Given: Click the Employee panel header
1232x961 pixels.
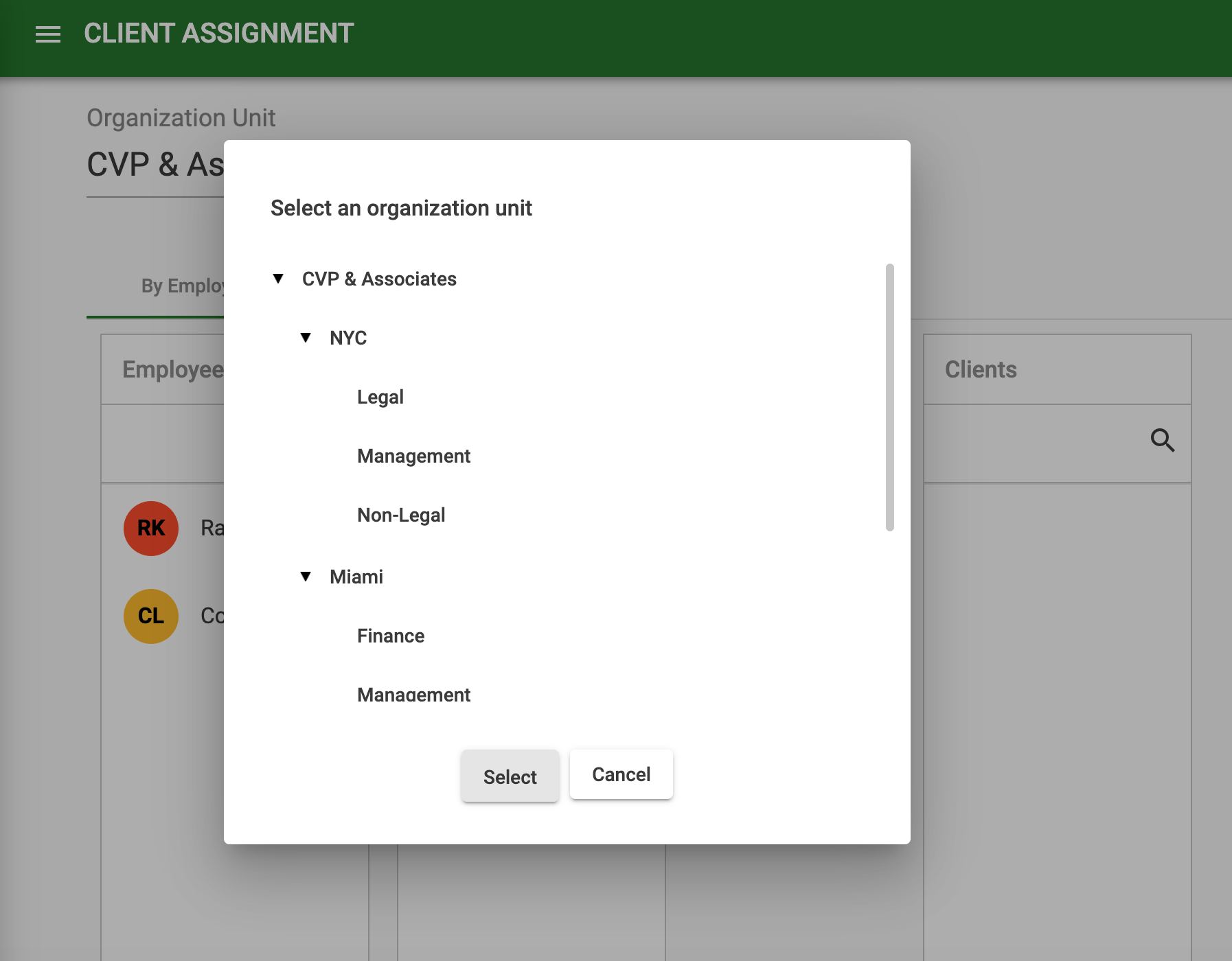Looking at the screenshot, I should pyautogui.click(x=163, y=369).
